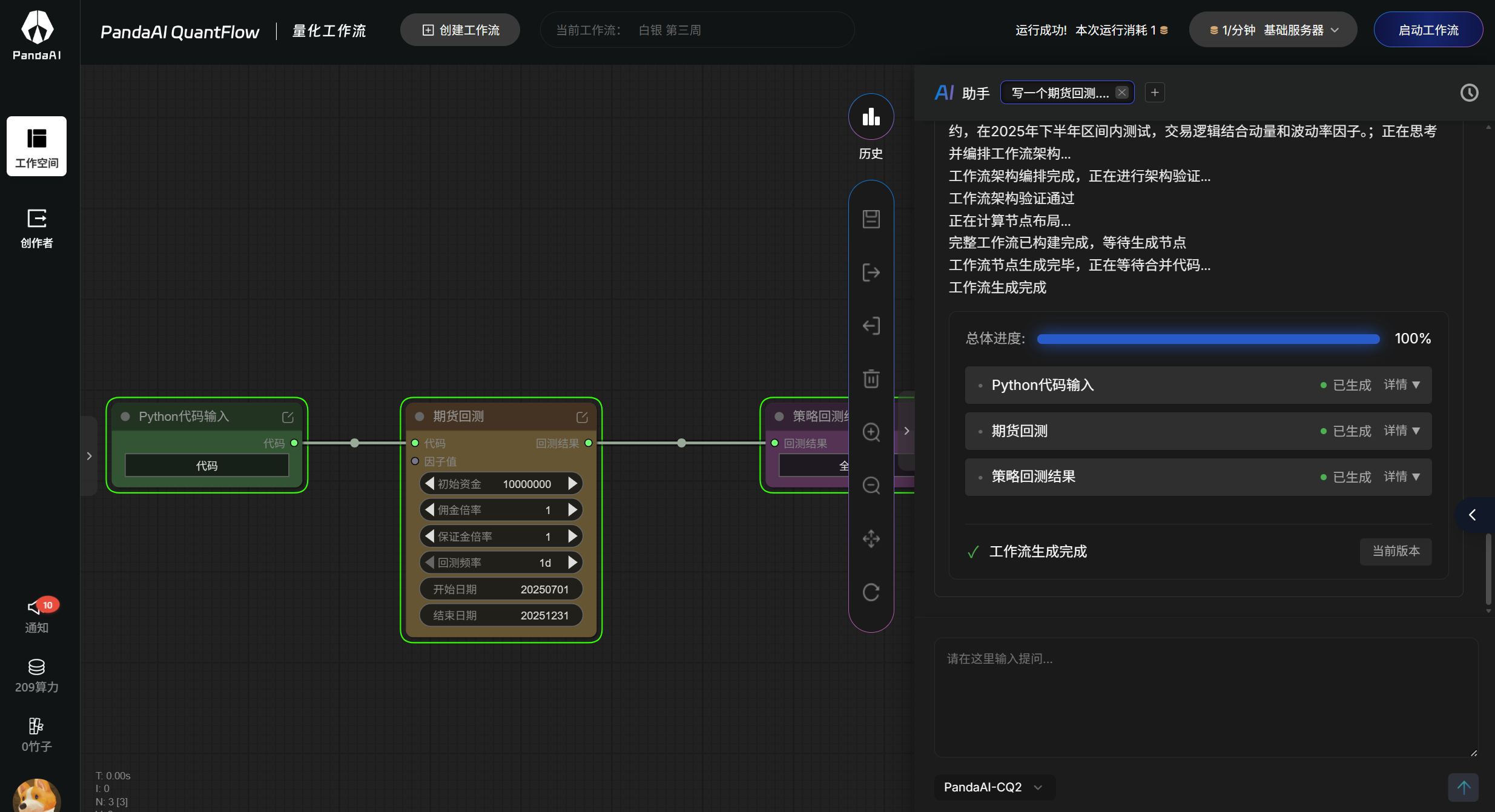Decrease 初始资金 with left arrow
This screenshot has height=812, width=1495.
[x=429, y=484]
